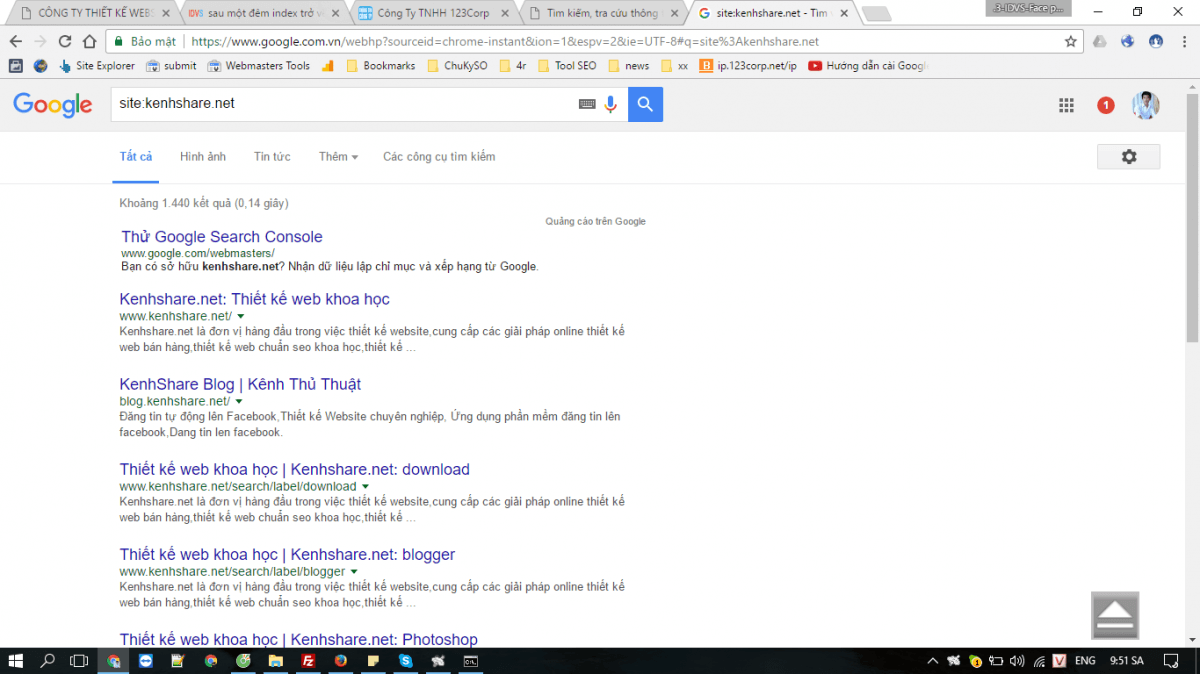View the Google notifications badge
This screenshot has height=674, width=1200.
coord(1105,105)
